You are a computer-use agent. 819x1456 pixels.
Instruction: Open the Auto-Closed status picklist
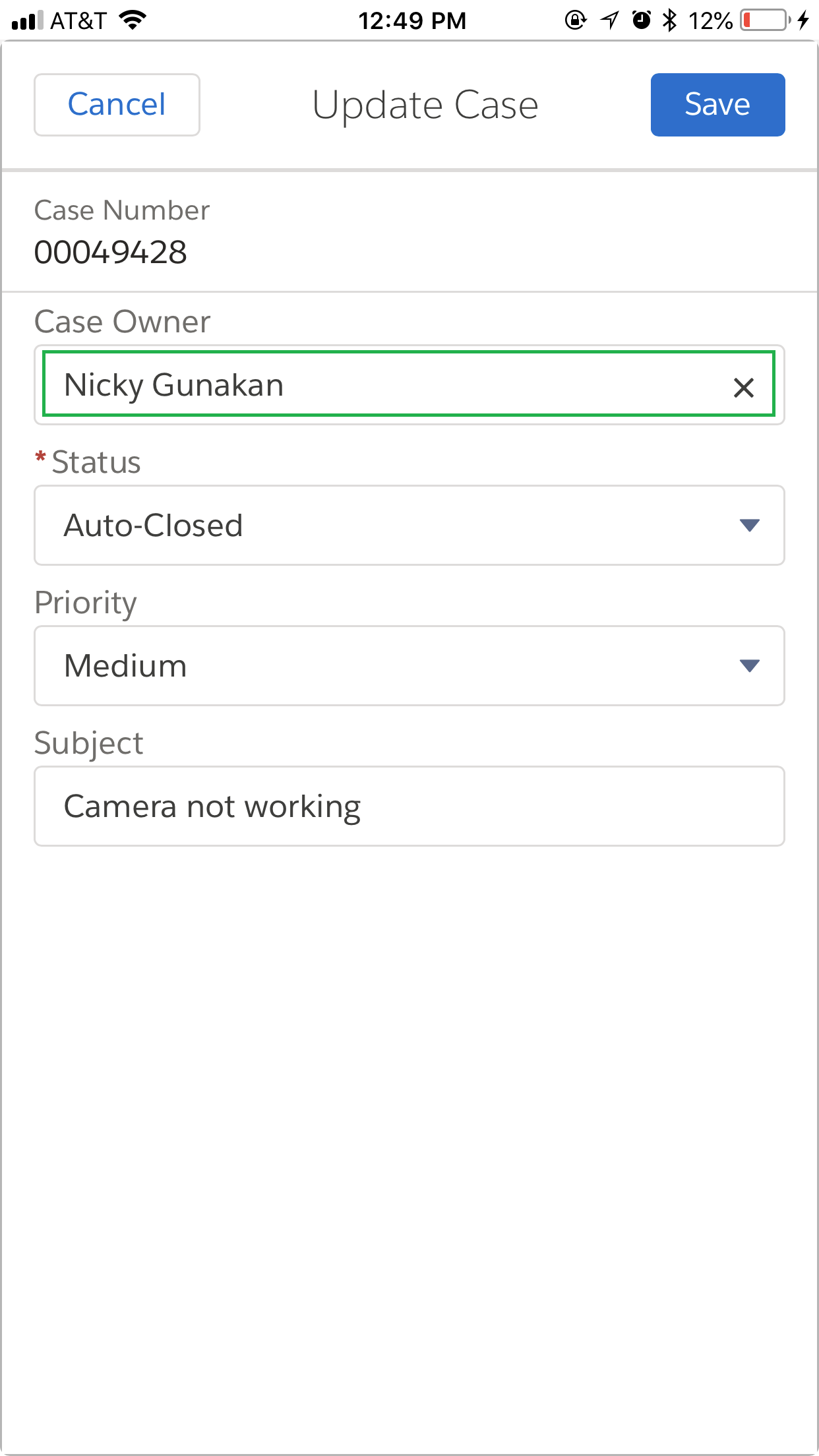396,526
